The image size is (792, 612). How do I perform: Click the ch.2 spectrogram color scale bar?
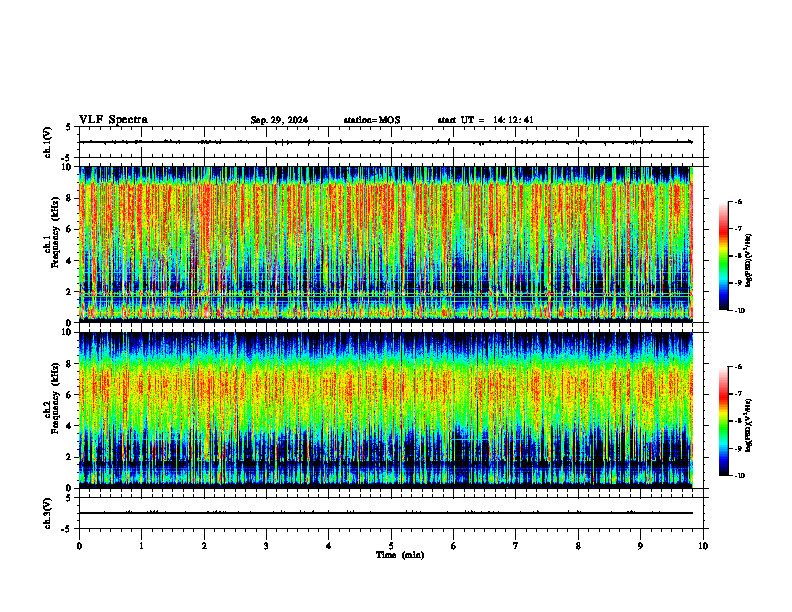(723, 421)
